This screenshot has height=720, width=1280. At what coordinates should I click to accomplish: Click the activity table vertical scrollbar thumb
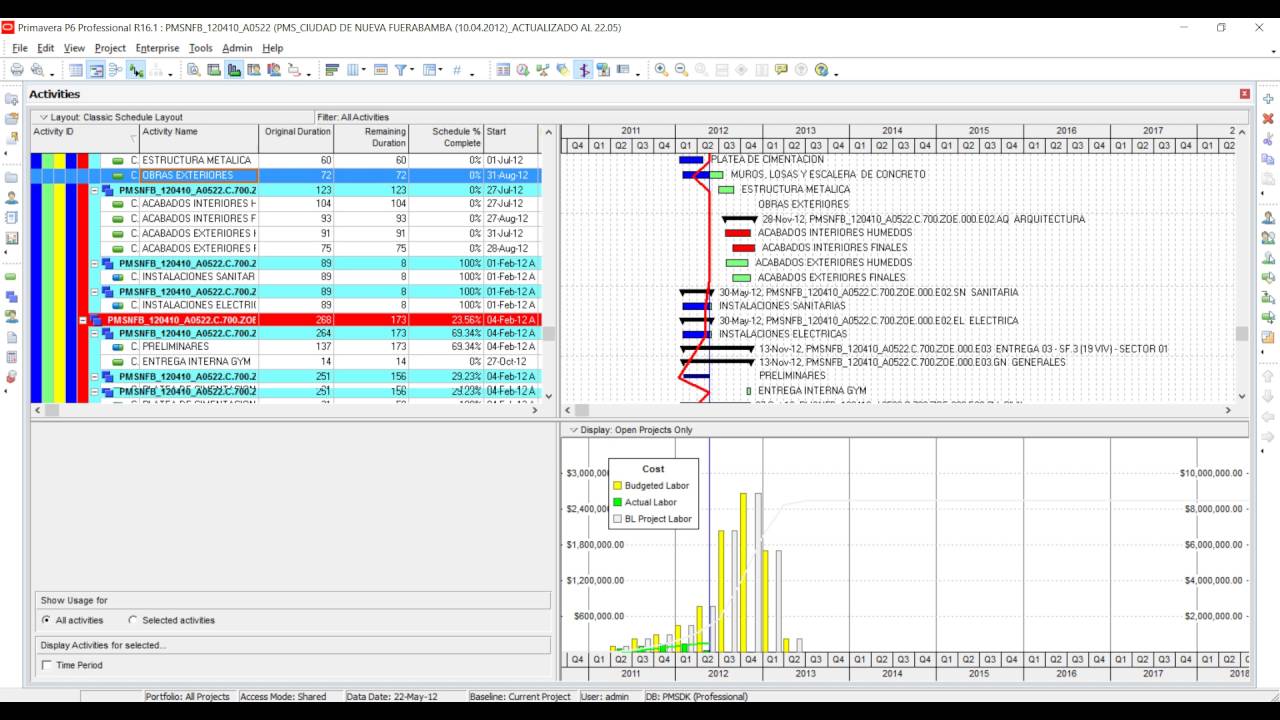(x=548, y=334)
